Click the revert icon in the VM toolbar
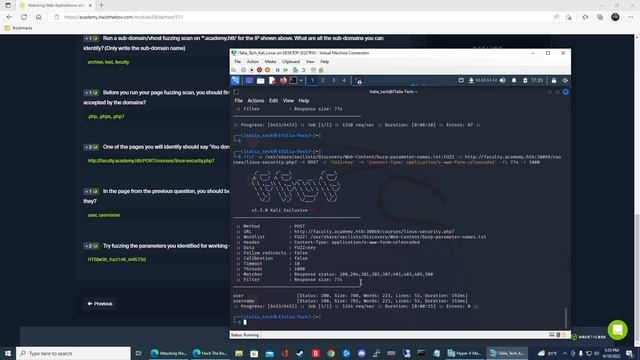 point(303,70)
